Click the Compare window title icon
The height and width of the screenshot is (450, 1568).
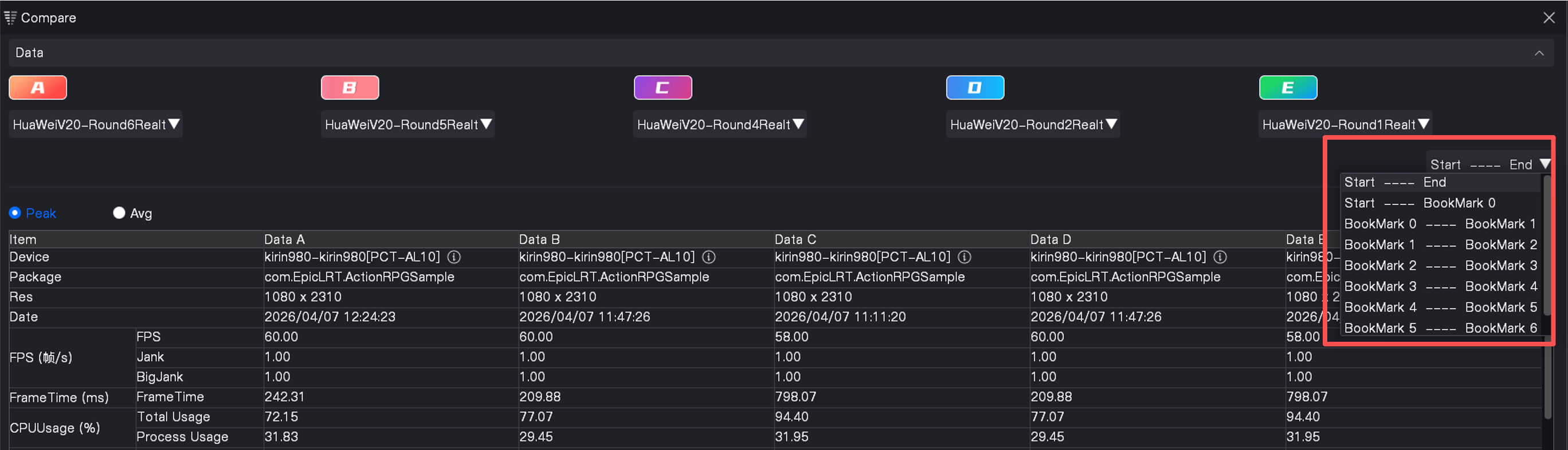[x=10, y=18]
